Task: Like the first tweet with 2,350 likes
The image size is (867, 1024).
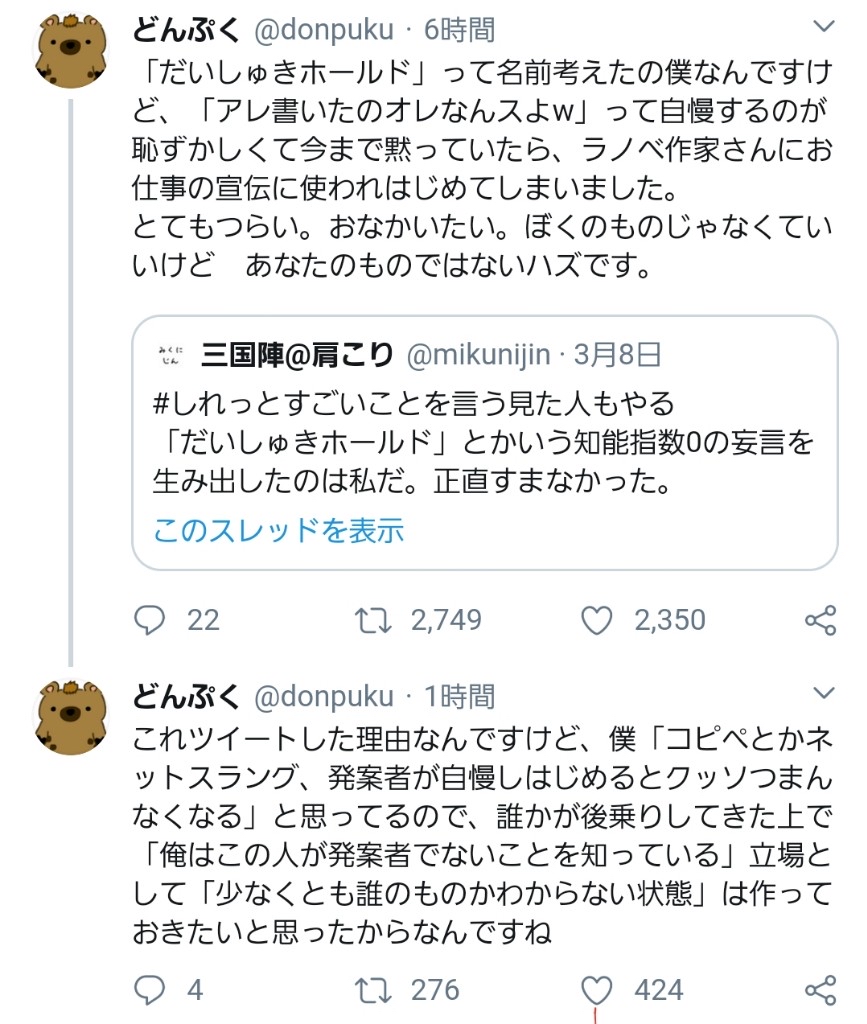Action: point(597,621)
